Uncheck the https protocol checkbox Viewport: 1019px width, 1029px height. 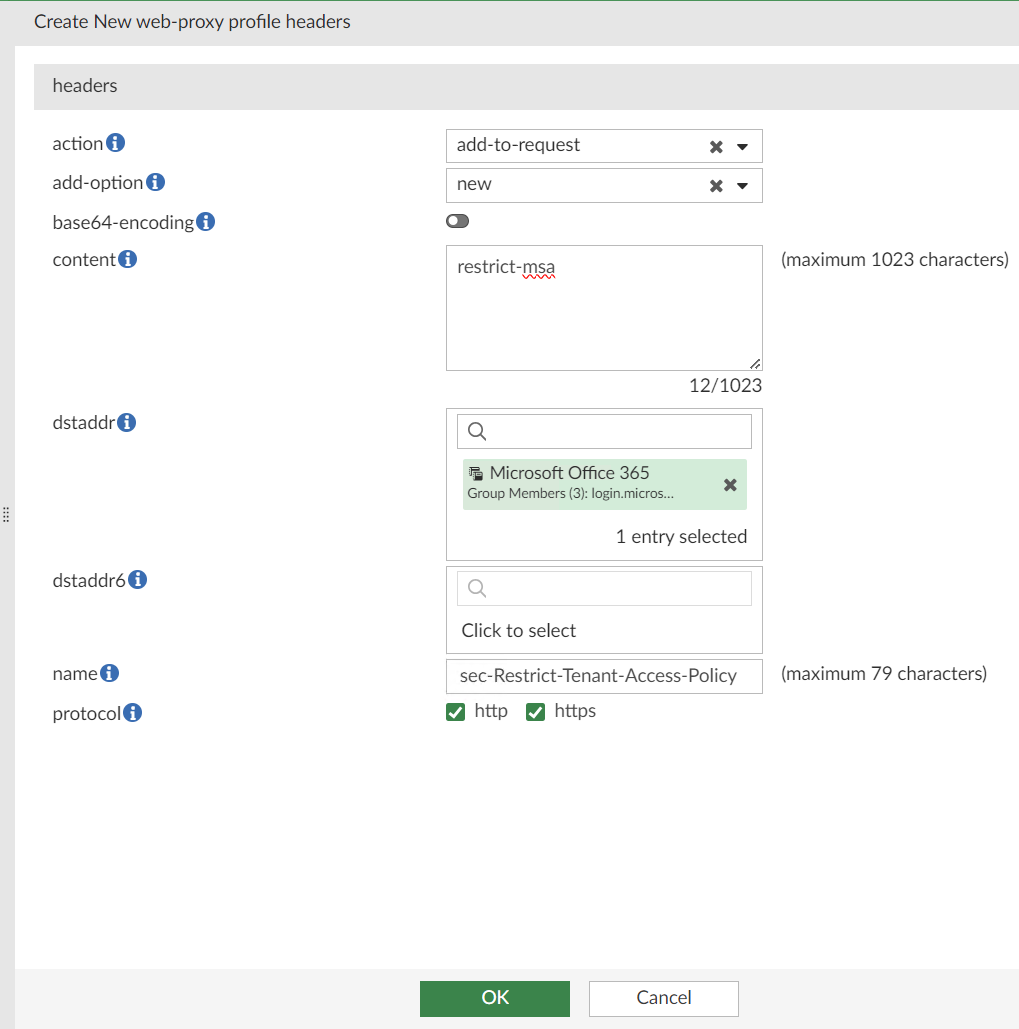pyautogui.click(x=535, y=711)
